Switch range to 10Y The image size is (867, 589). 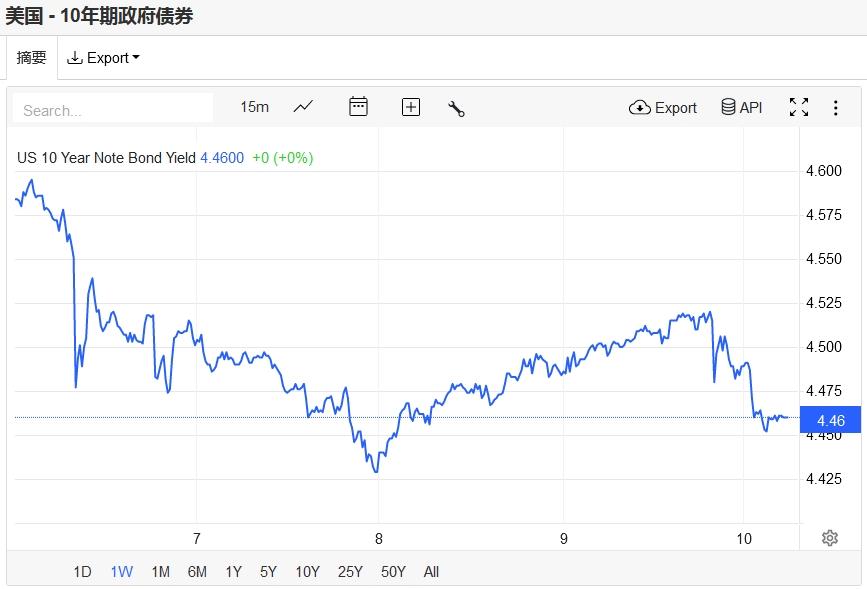point(307,572)
